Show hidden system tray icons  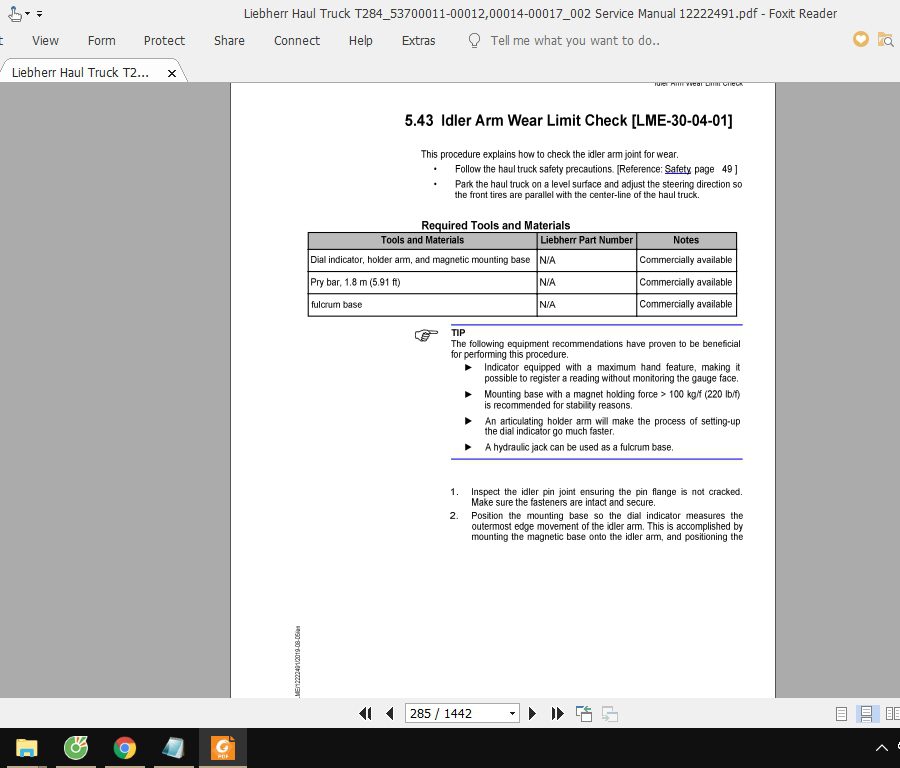882,748
